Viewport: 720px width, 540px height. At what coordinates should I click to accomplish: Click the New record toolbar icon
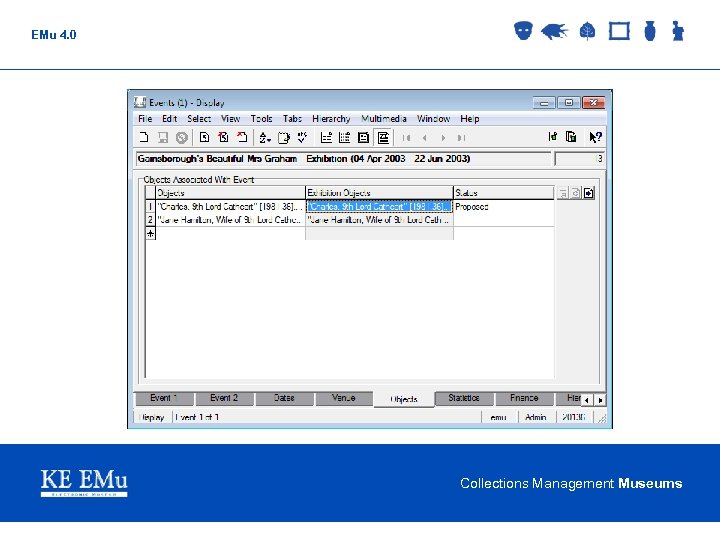point(144,137)
